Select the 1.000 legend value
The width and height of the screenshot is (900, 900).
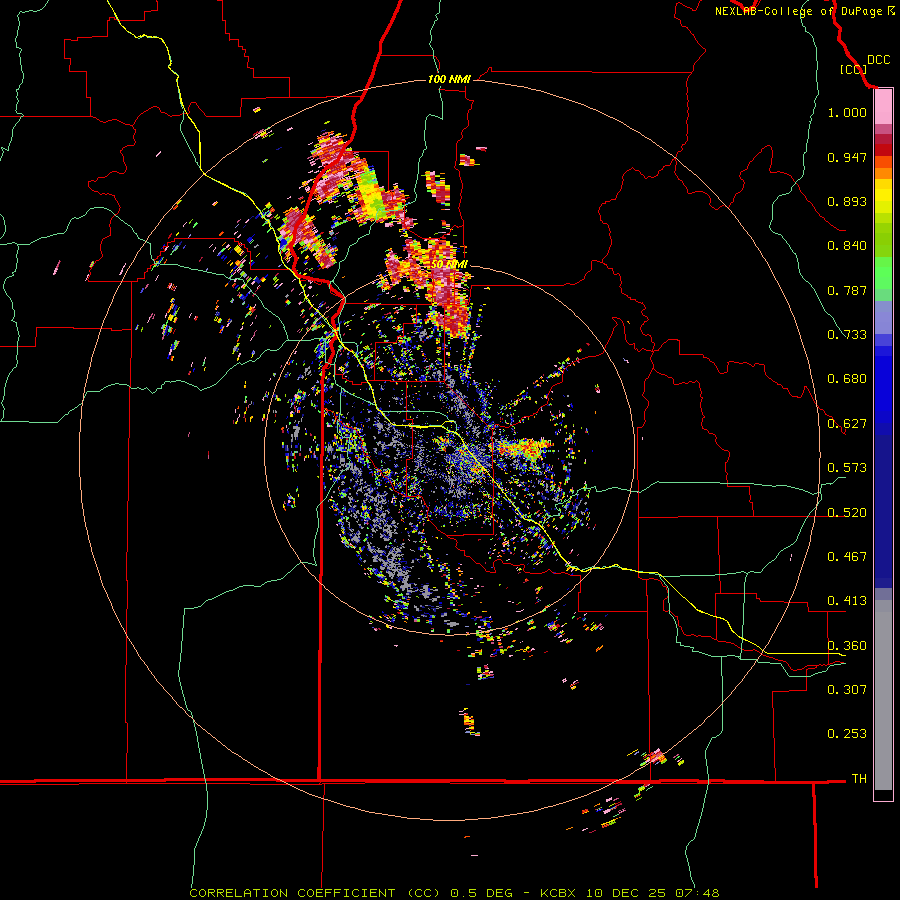click(847, 112)
